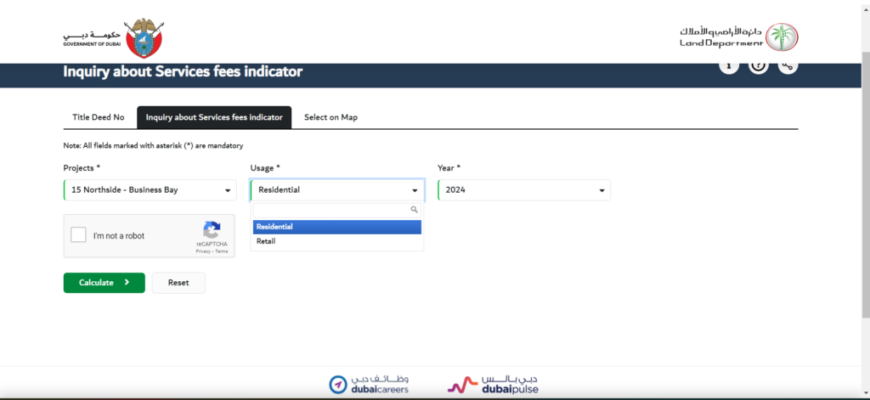The image size is (870, 400).
Task: Switch to the Select on Map tab
Action: (330, 117)
